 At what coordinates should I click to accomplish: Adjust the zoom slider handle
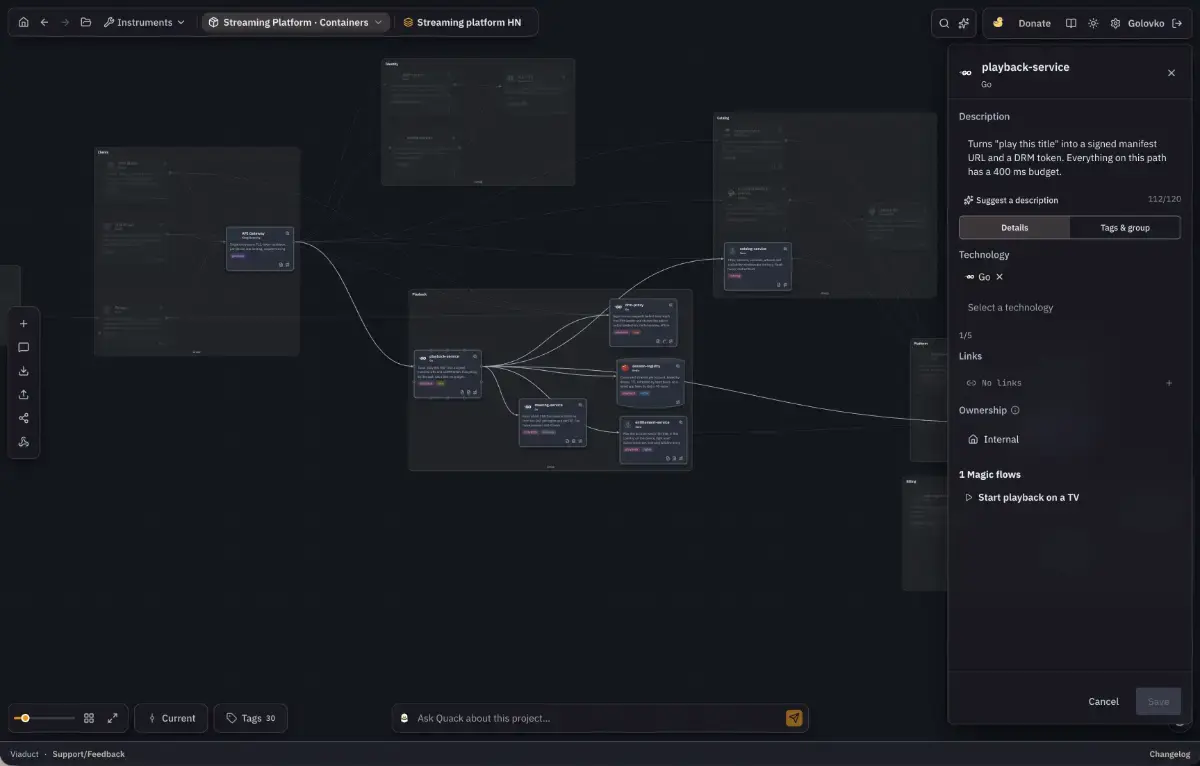25,718
